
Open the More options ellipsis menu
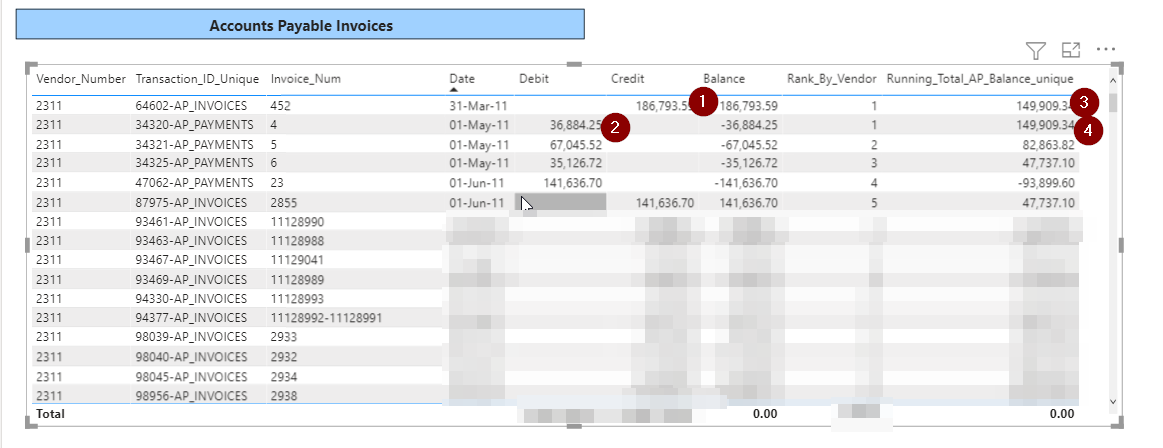[x=1106, y=50]
